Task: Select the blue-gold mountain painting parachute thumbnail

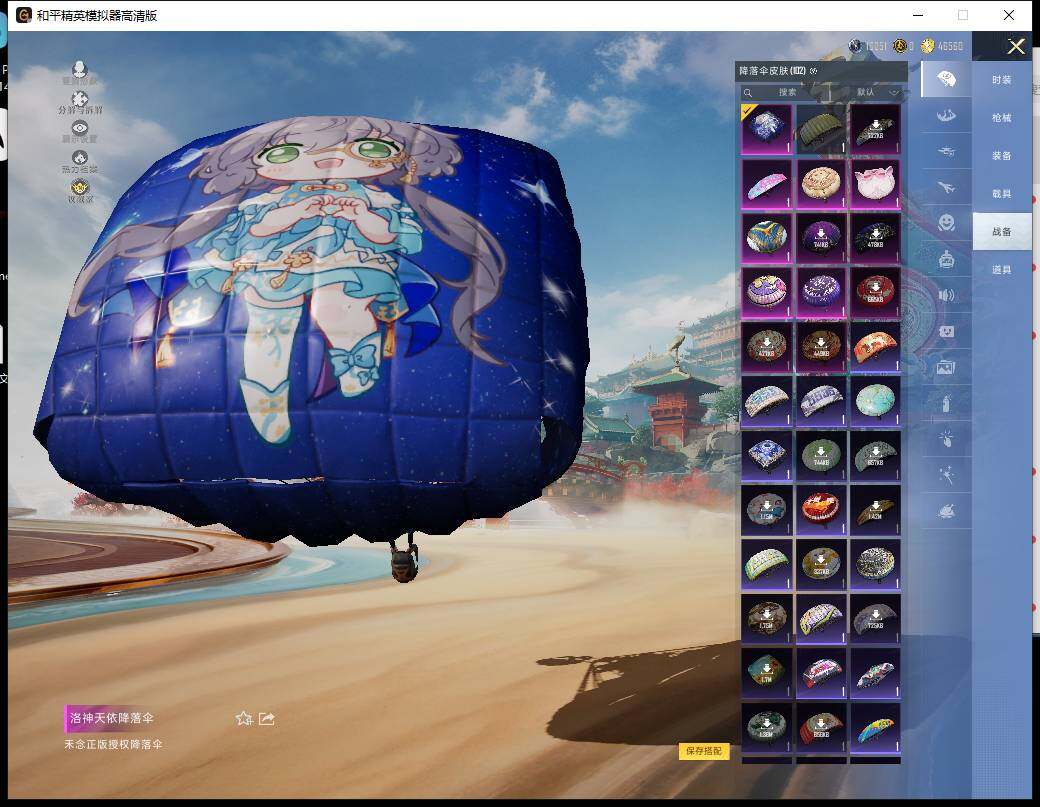Action: pyautogui.click(x=767, y=238)
